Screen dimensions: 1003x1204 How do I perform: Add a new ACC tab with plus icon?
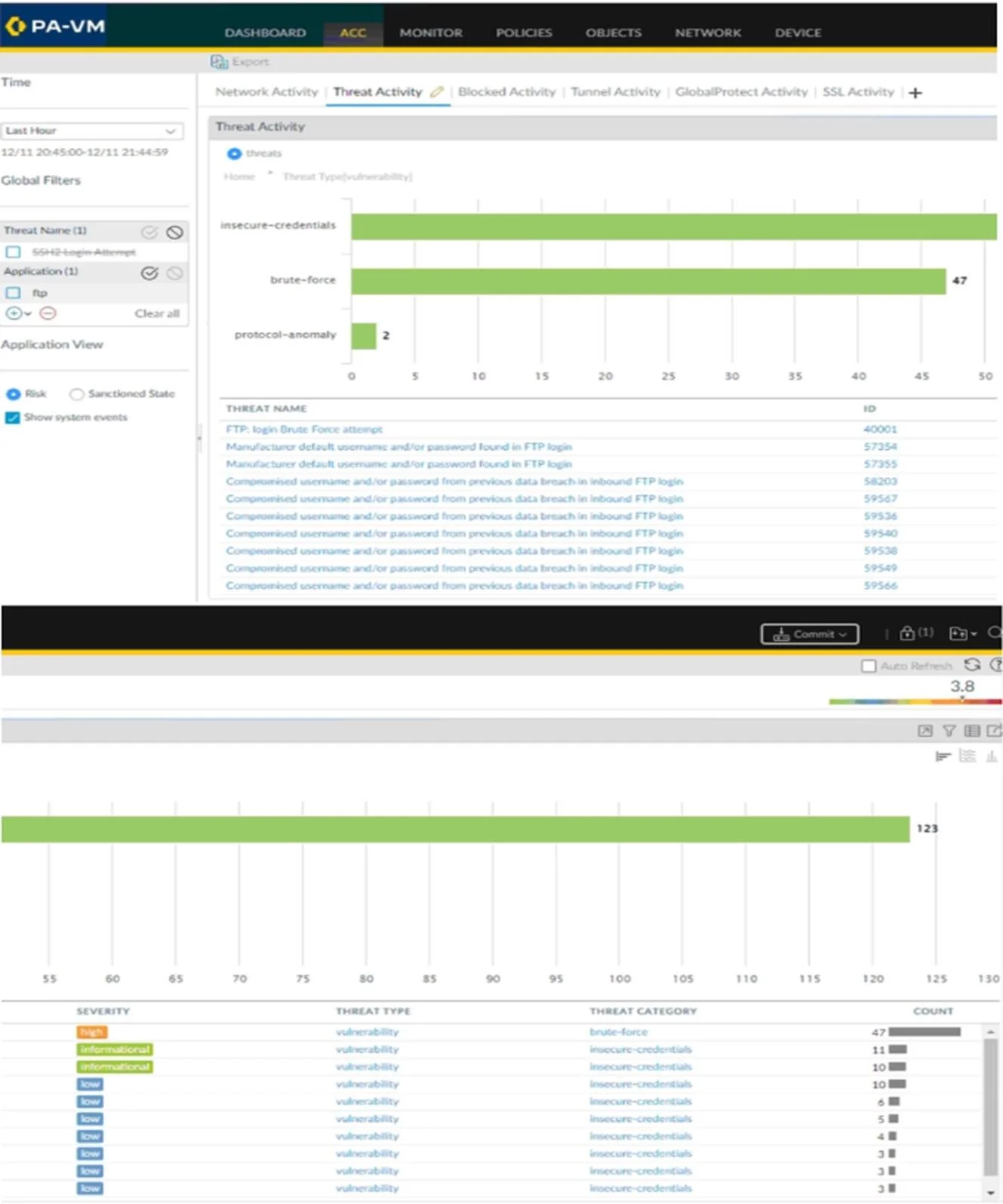[915, 93]
